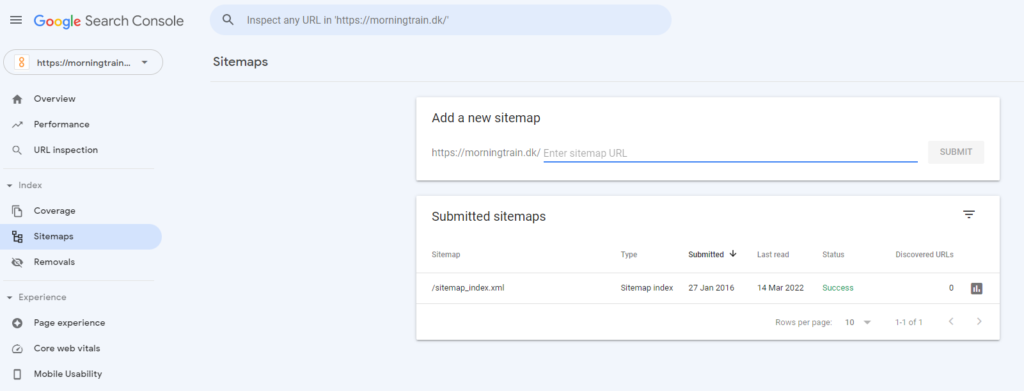The image size is (1024, 391).
Task: Go to next page of sitemaps
Action: pos(979,321)
